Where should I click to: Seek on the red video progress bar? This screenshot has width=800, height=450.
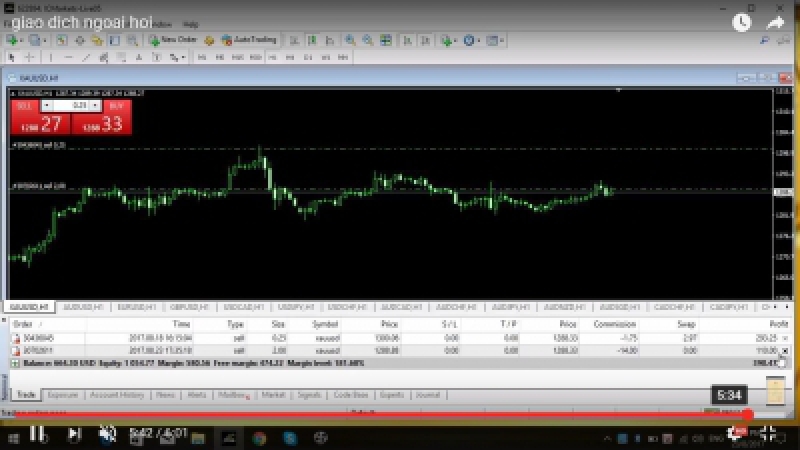[400, 413]
